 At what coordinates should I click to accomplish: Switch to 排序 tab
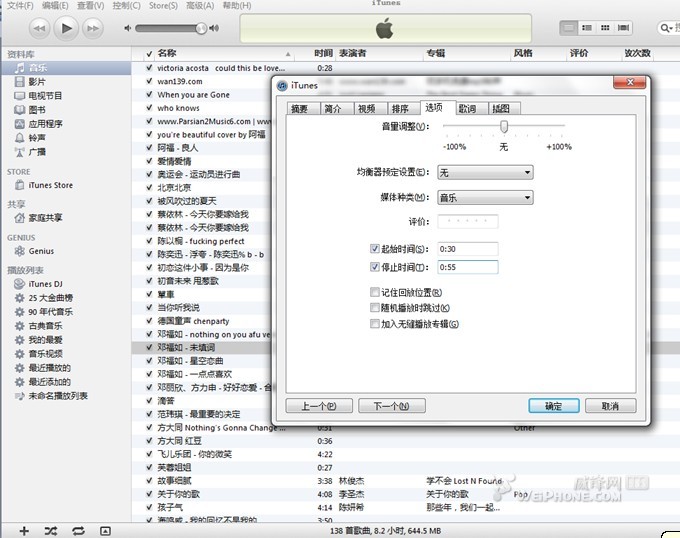tap(404, 108)
